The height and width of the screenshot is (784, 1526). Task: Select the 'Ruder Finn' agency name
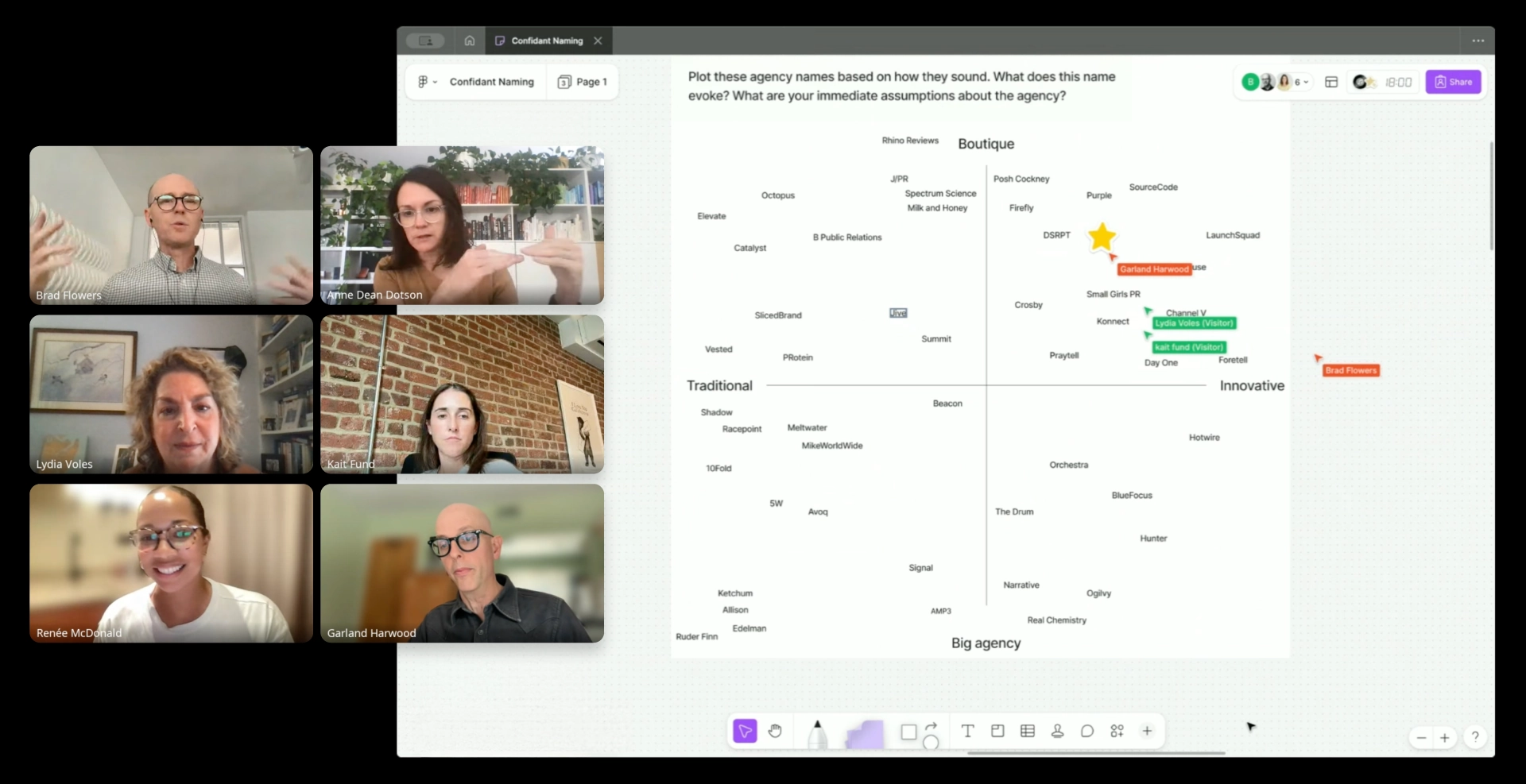(x=697, y=637)
